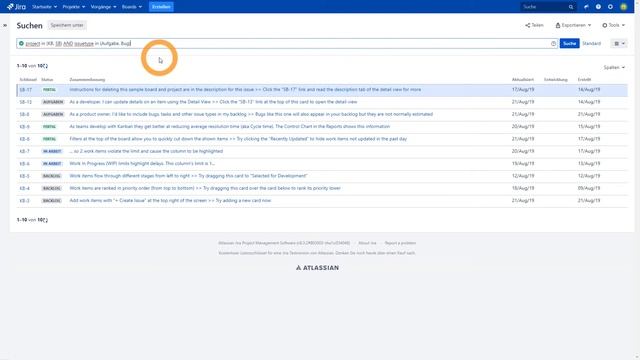The height and width of the screenshot is (360, 640).
Task: Refresh results icon next to the bottom 1-10 von 10
Action: pos(46,220)
